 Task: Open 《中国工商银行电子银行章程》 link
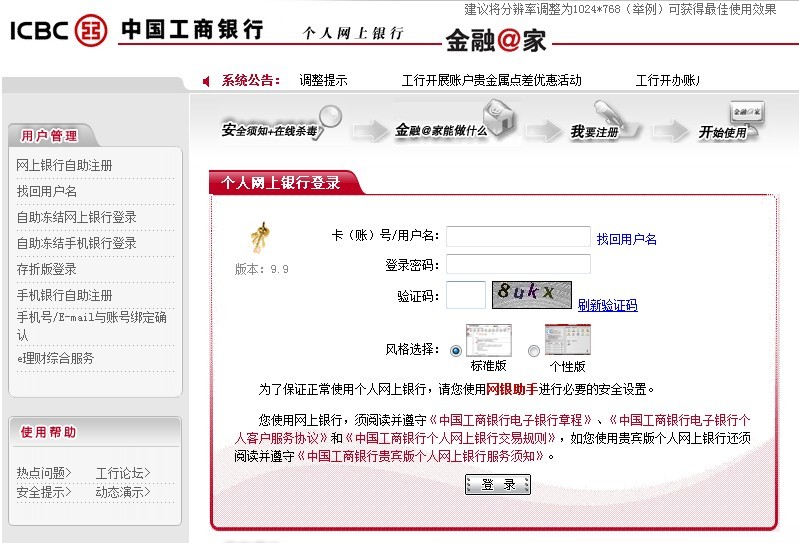point(511,420)
